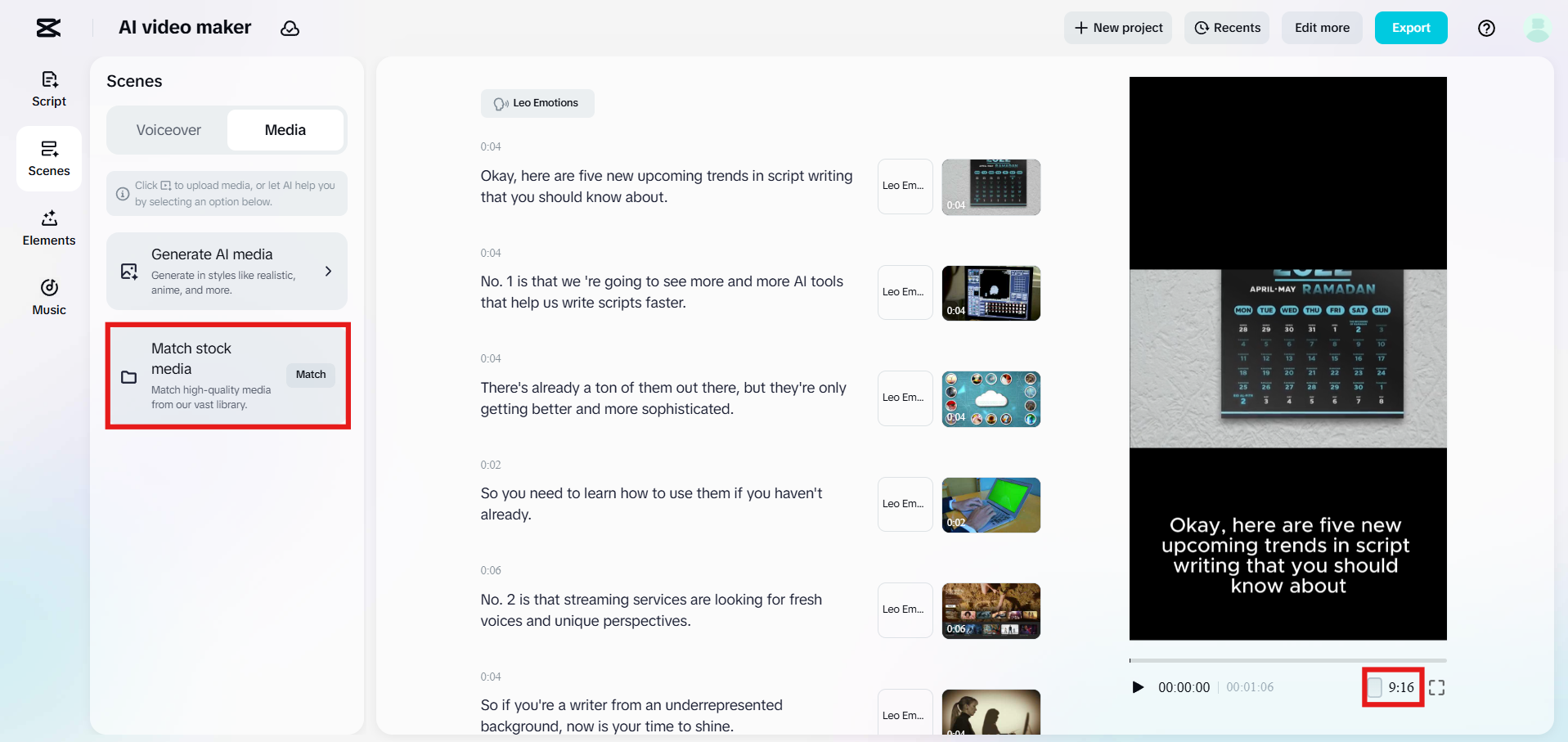Viewport: 1568px width, 742px height.
Task: Edit text 'So if you're a writer from'
Action: [631, 716]
